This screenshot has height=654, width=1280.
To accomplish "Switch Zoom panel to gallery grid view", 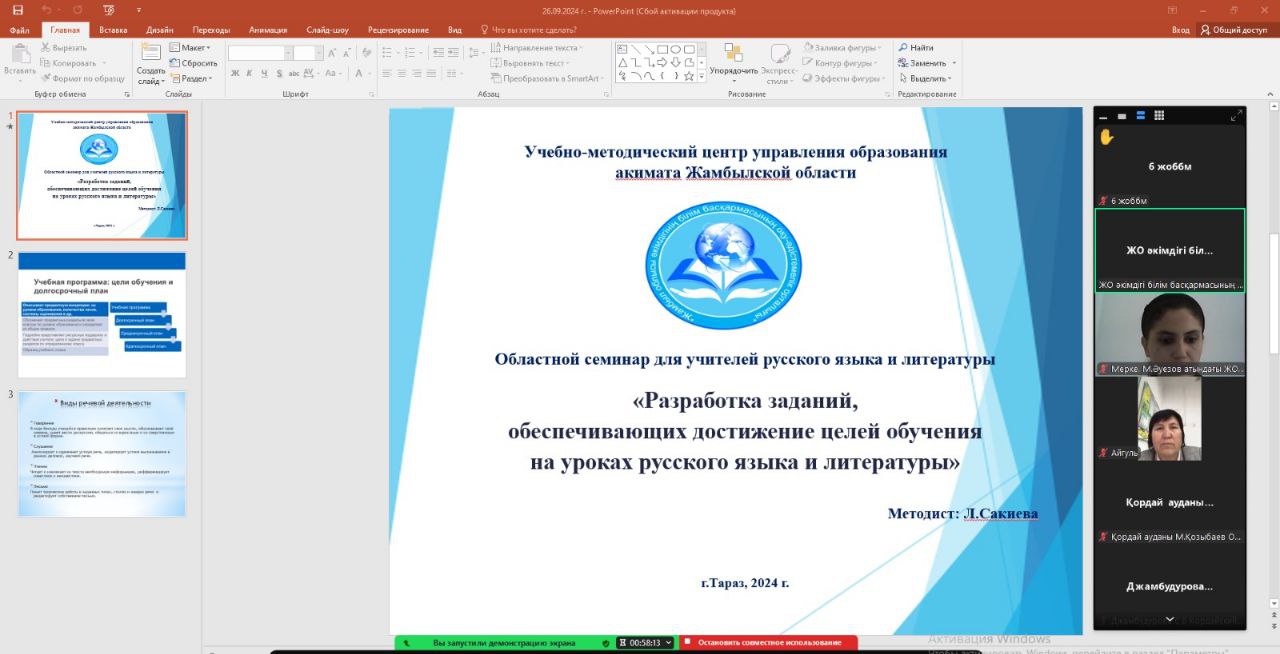I will (x=1159, y=116).
